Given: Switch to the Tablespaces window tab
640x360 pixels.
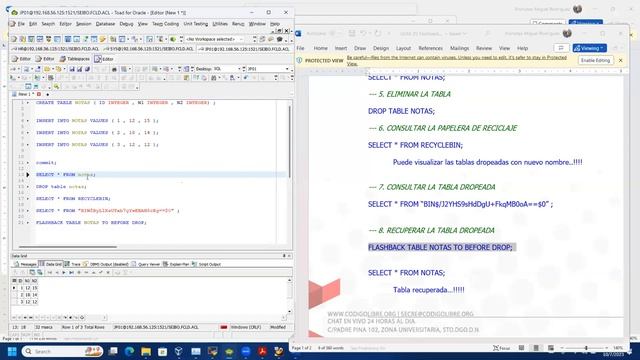Looking at the screenshot, I should point(75,59).
